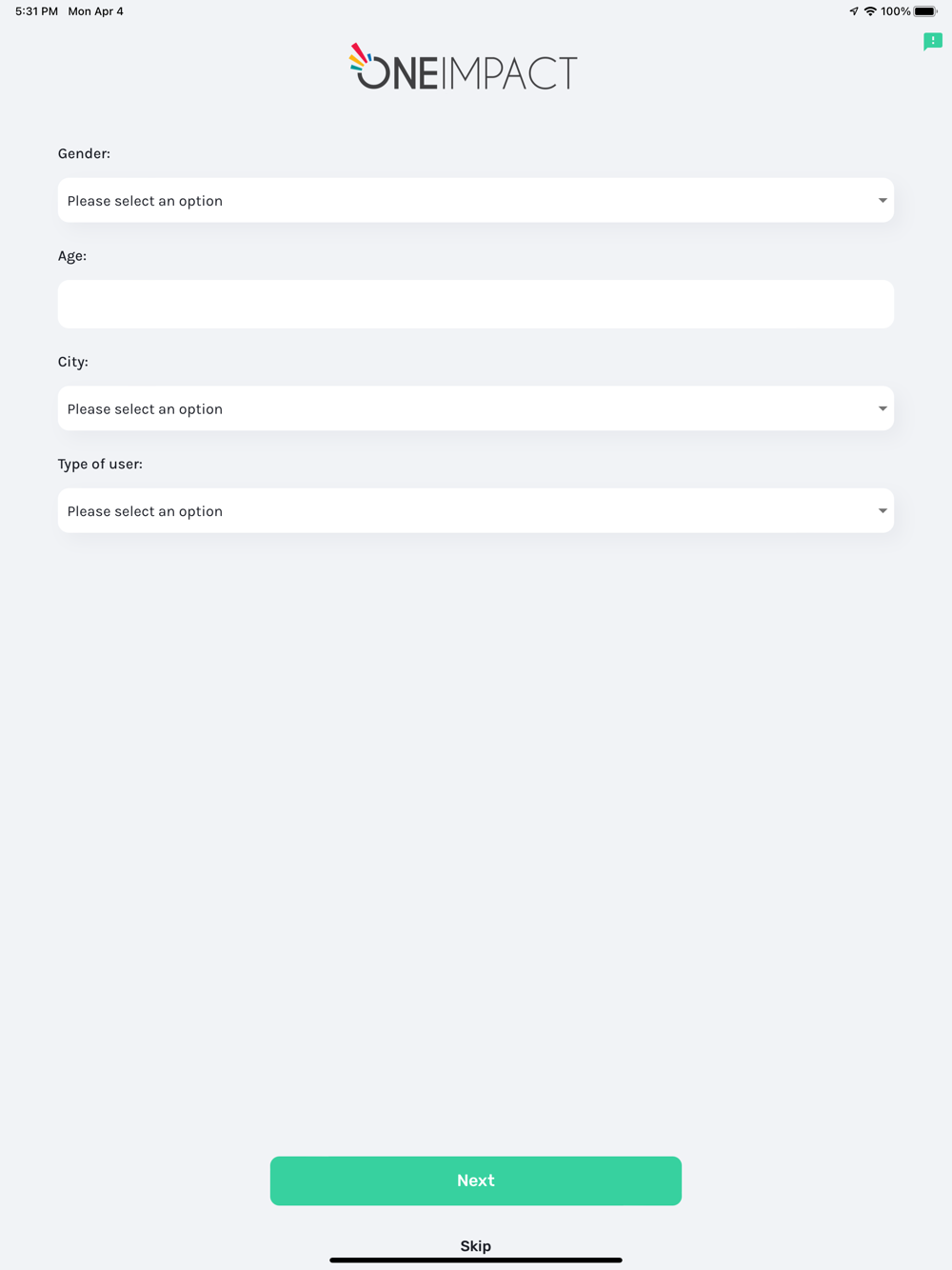Expand the Type of user dropdown
This screenshot has height=1270, width=952.
point(475,511)
